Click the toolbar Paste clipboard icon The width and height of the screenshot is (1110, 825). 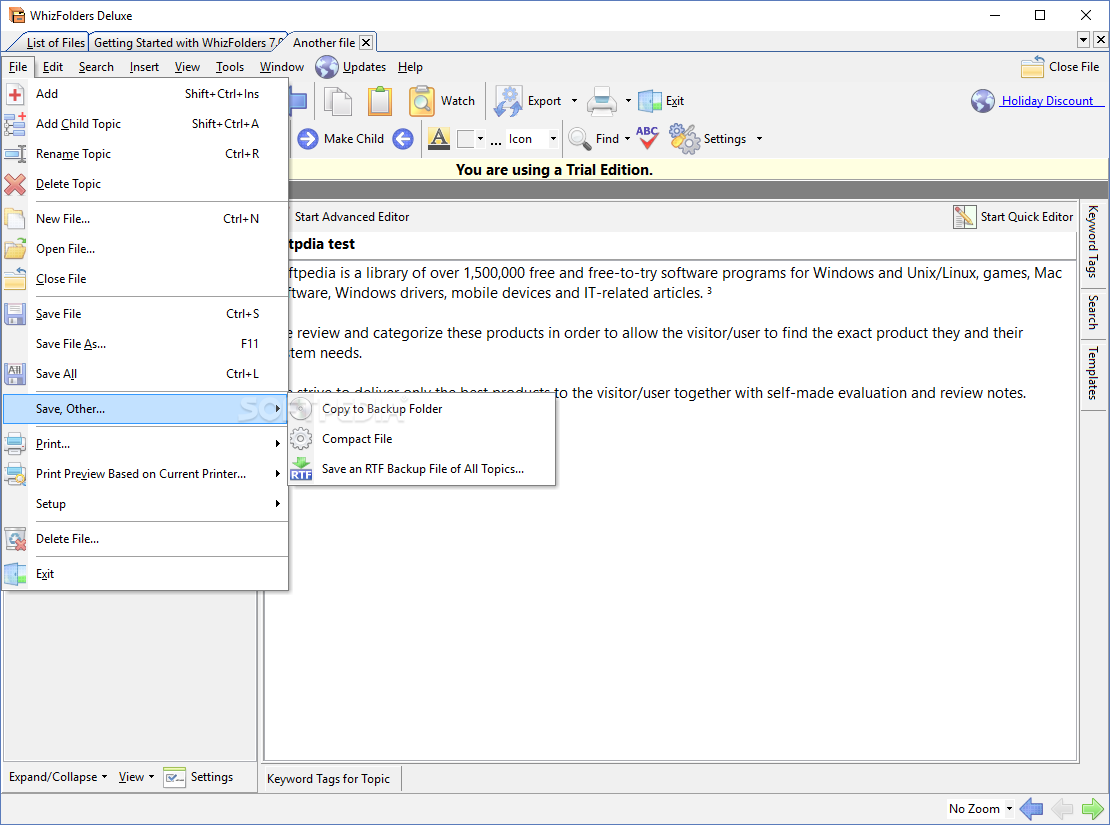tap(380, 101)
